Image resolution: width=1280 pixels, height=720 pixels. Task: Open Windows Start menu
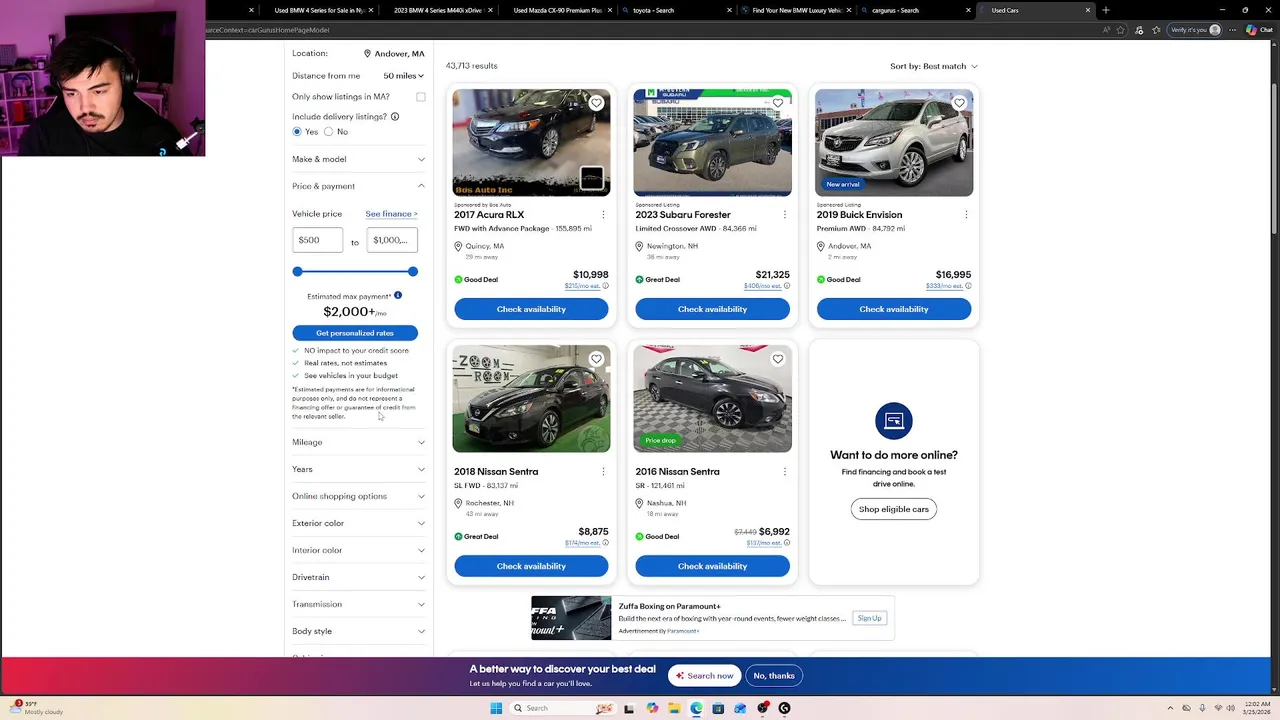click(x=496, y=708)
